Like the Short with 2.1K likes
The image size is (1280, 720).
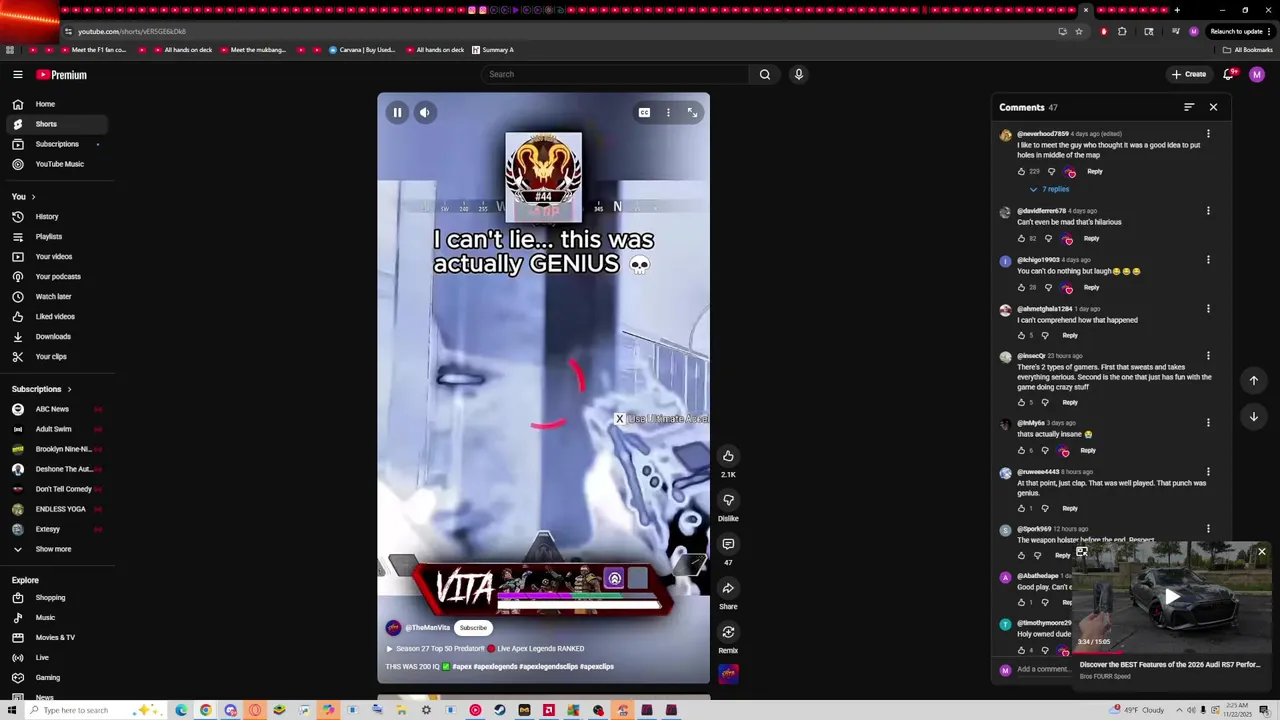pos(728,456)
